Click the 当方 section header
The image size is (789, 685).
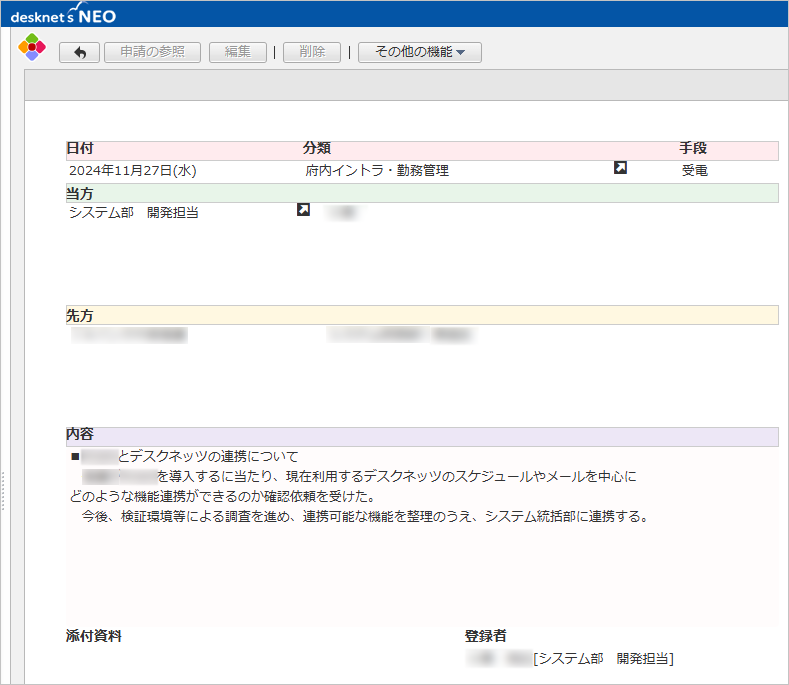80,193
